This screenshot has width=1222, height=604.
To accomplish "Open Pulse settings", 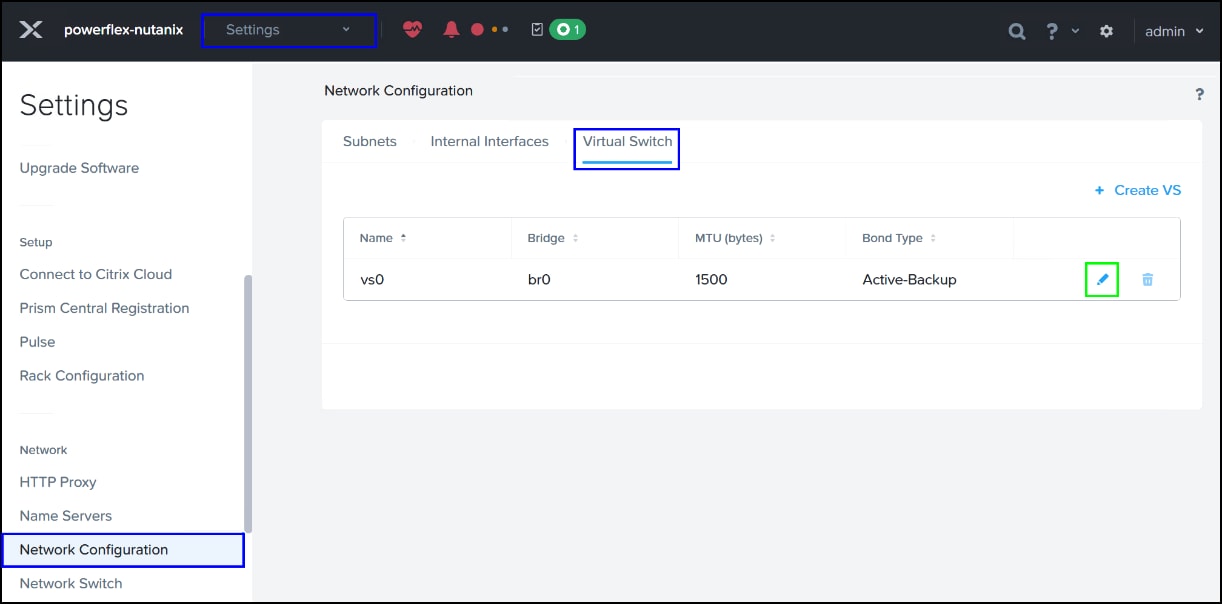I will (37, 342).
